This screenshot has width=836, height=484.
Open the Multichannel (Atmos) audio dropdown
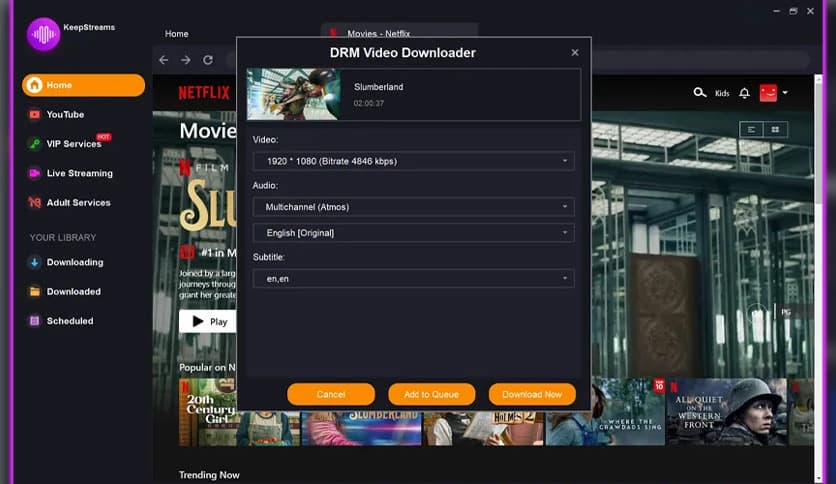click(x=414, y=207)
